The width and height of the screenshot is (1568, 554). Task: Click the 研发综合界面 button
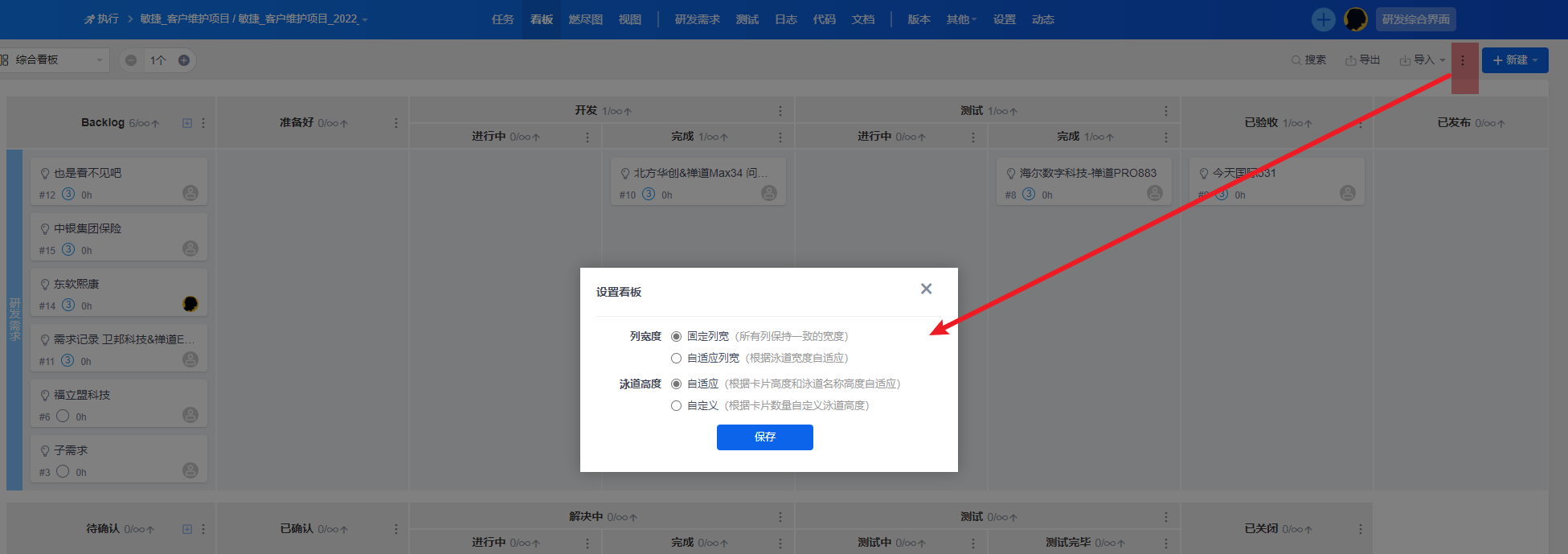[x=1416, y=19]
